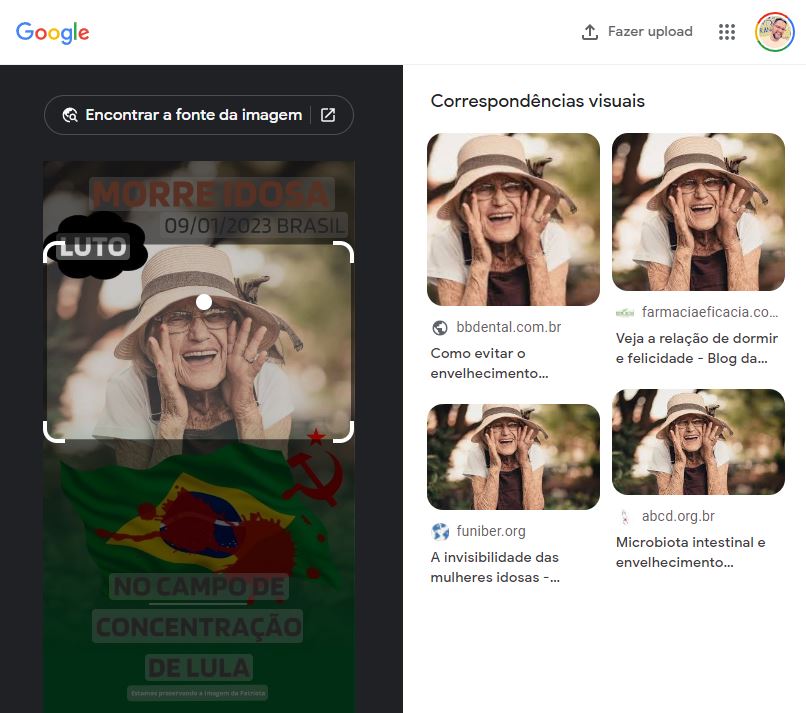Click the 'MORRE IDOSA' text in image
The height and width of the screenshot is (713, 806).
(x=211, y=194)
